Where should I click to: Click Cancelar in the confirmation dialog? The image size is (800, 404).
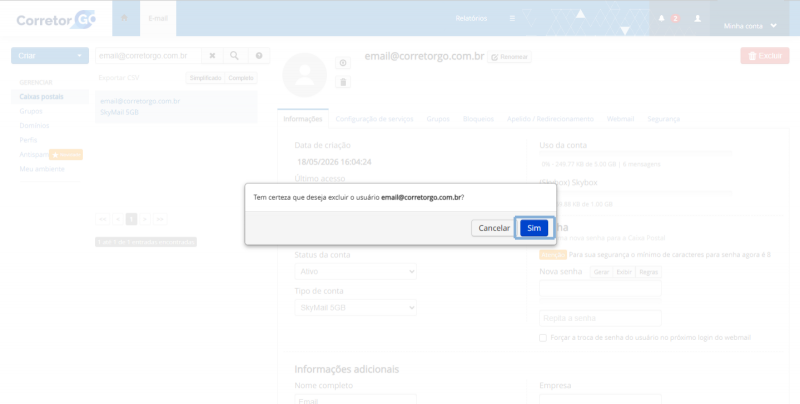pos(494,228)
